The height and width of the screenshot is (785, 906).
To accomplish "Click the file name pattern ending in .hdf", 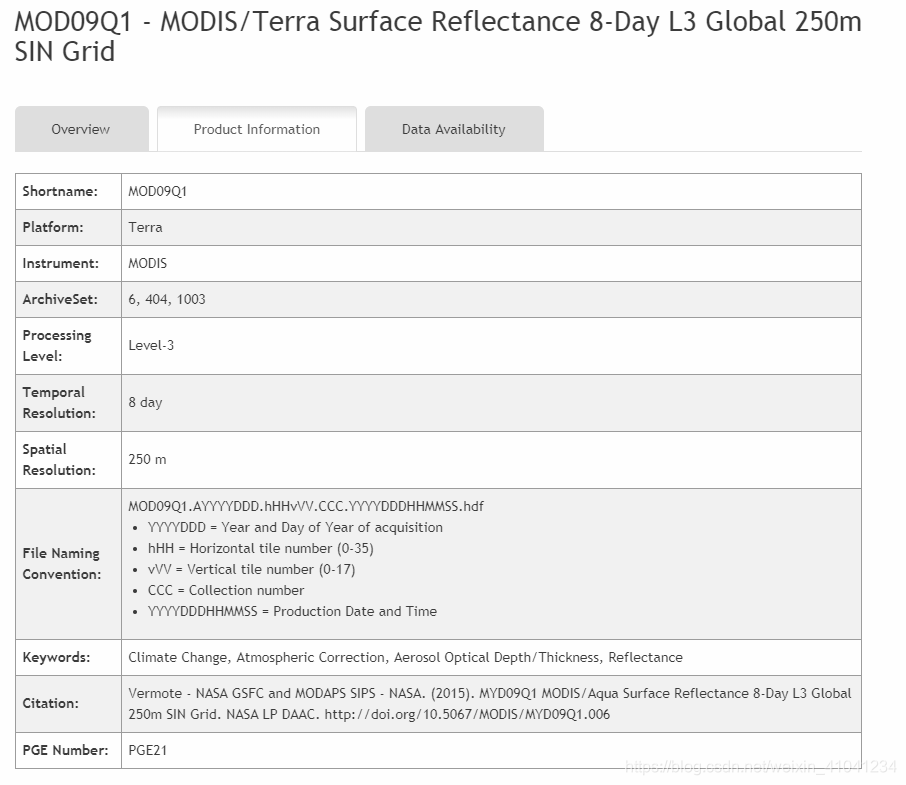I will tap(306, 507).
